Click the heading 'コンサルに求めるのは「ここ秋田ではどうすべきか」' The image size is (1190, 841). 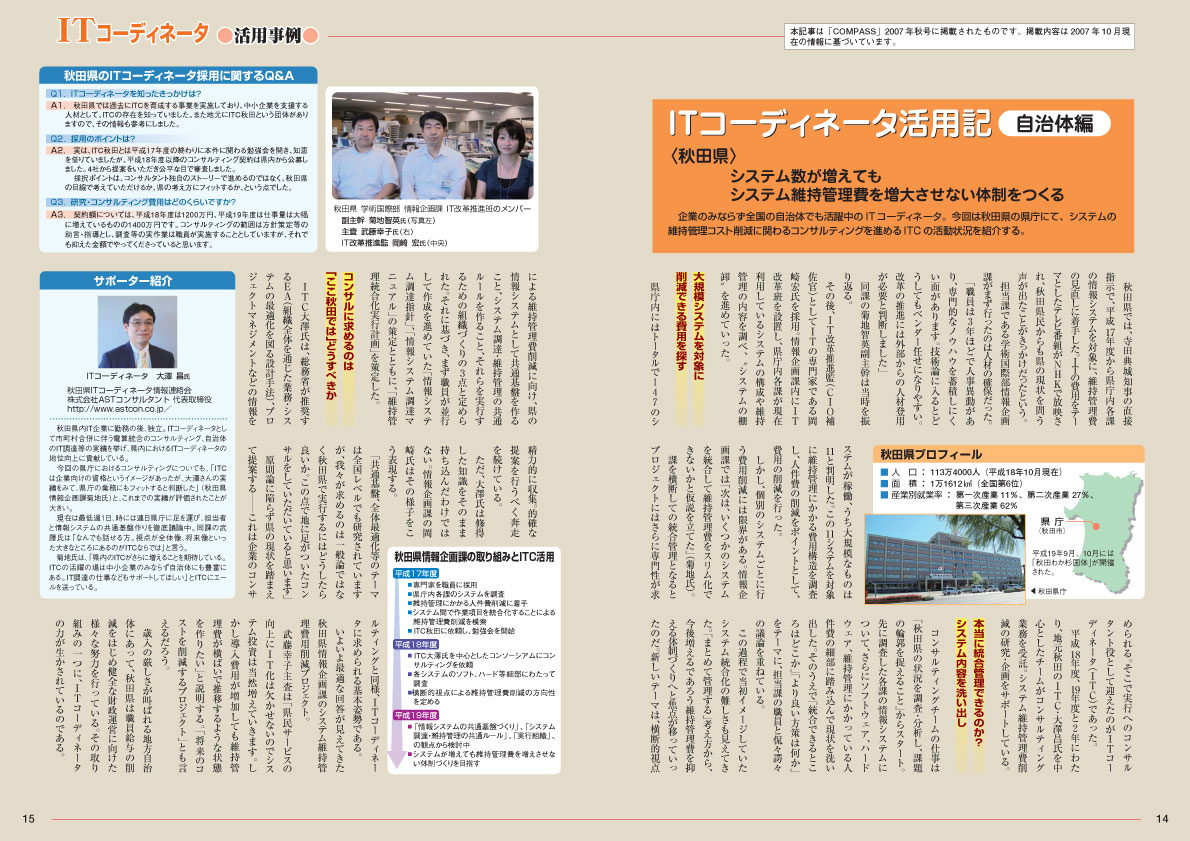(339, 336)
